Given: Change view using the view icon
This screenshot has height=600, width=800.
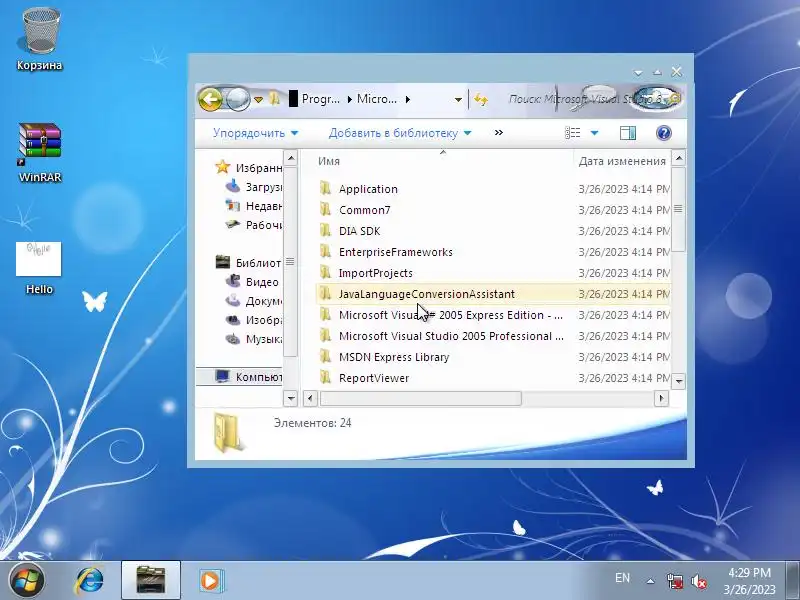Looking at the screenshot, I should [572, 133].
